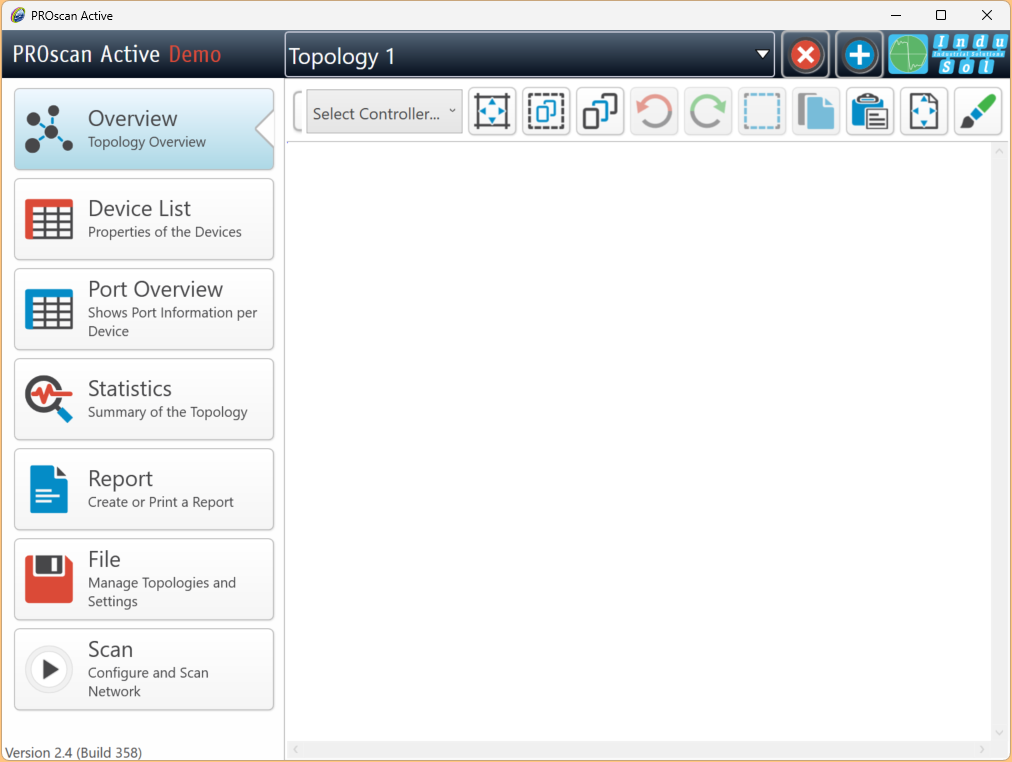Viewport: 1012px width, 762px height.
Task: Delete topology with the red X button
Action: [805, 55]
